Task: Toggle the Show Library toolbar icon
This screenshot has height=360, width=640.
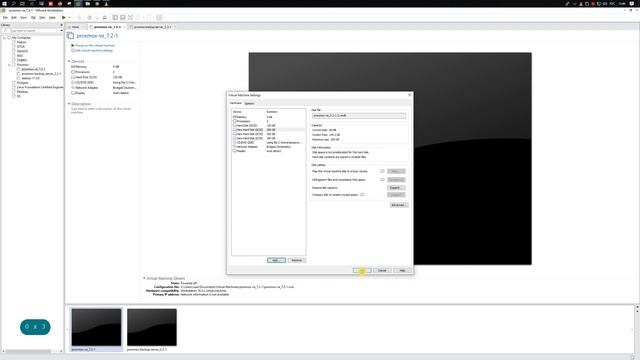Action: [x=115, y=18]
